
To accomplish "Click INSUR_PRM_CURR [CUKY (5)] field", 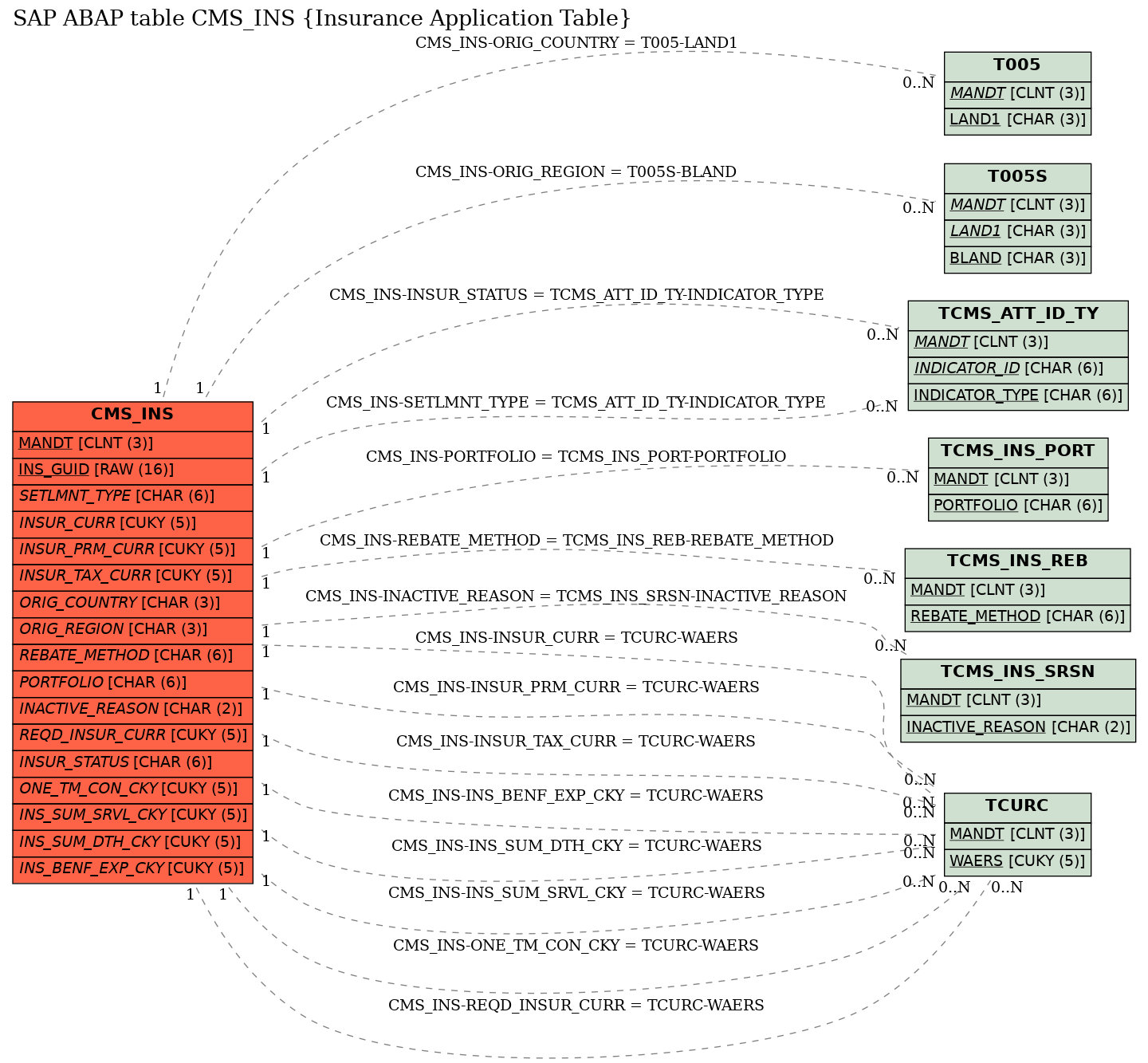I will tap(132, 549).
